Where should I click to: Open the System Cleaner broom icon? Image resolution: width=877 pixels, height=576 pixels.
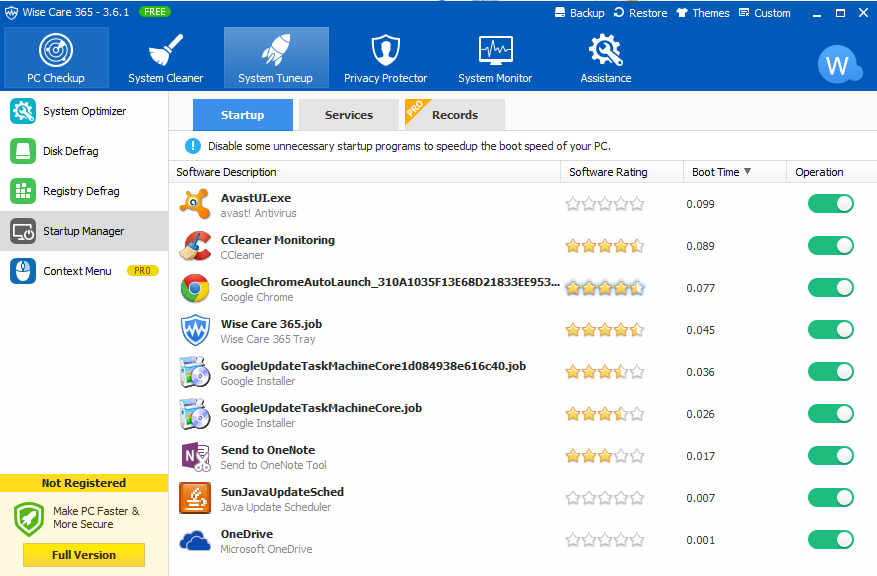coord(166,50)
